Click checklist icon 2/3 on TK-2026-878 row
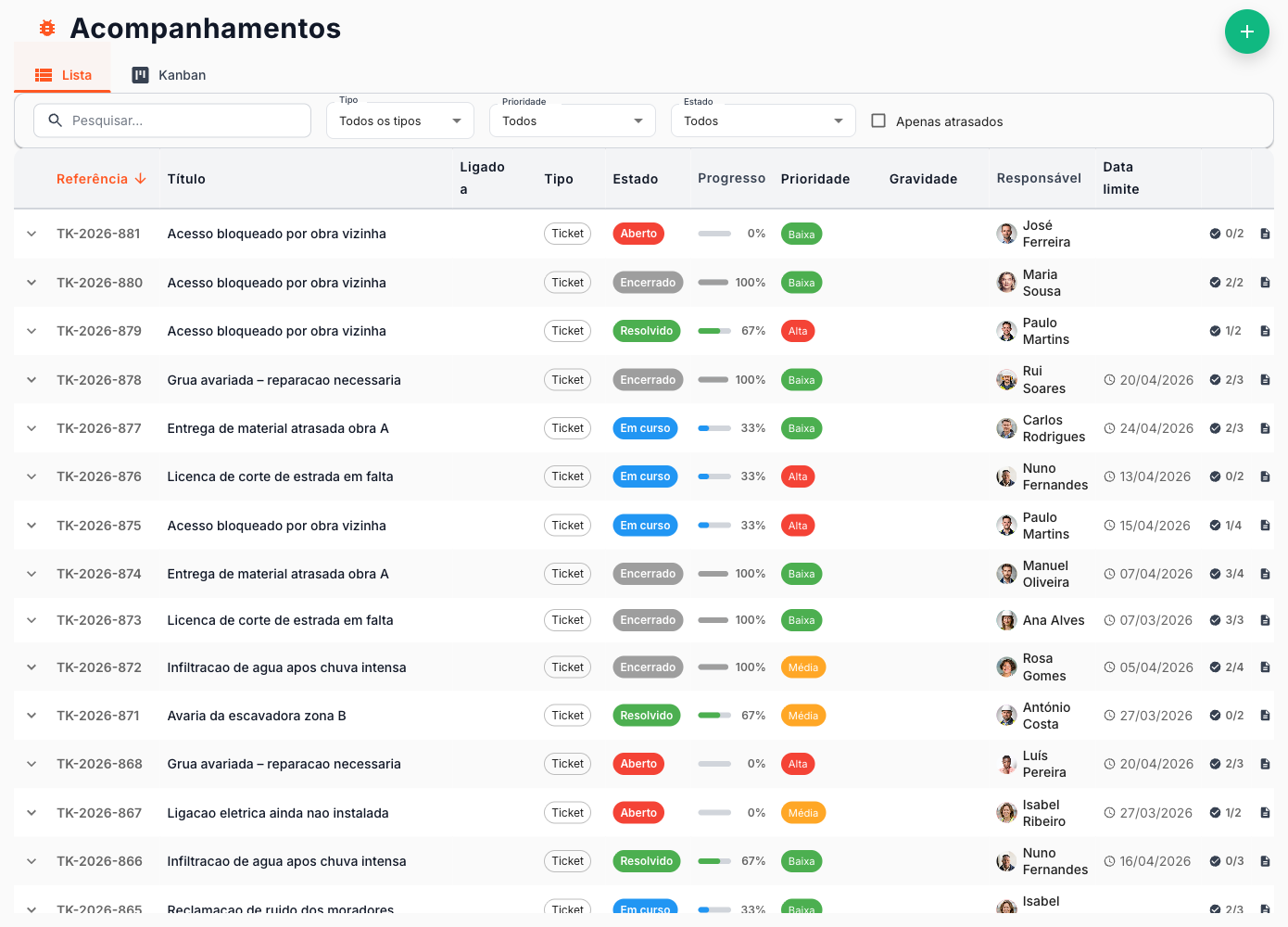1288x927 pixels. pyautogui.click(x=1215, y=380)
